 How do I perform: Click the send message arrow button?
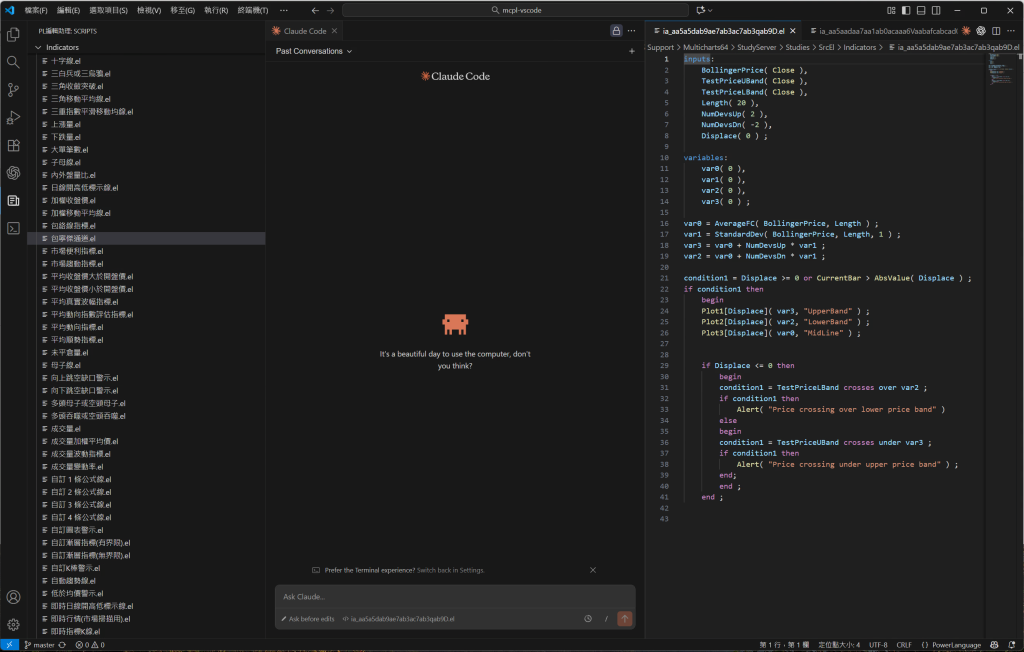625,619
